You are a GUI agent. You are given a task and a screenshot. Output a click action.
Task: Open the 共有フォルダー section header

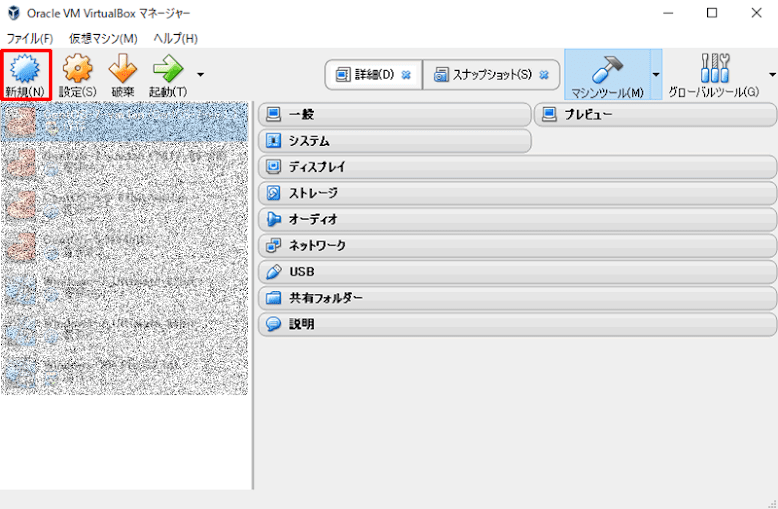(518, 298)
